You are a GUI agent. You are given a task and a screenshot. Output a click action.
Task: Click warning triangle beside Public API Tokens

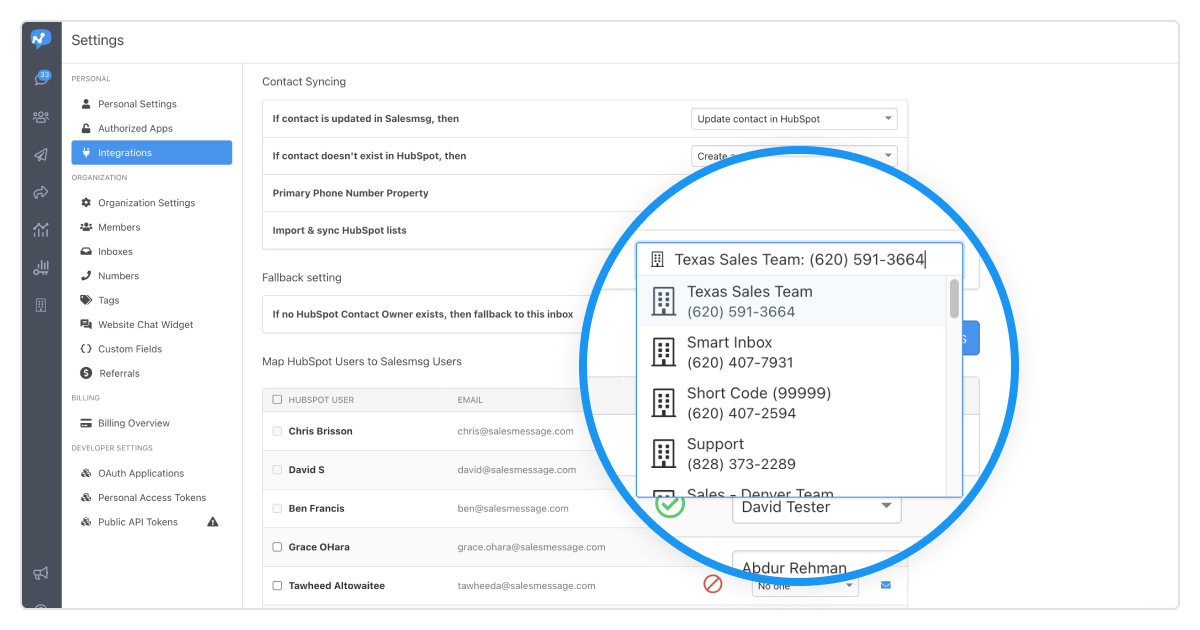pyautogui.click(x=212, y=522)
